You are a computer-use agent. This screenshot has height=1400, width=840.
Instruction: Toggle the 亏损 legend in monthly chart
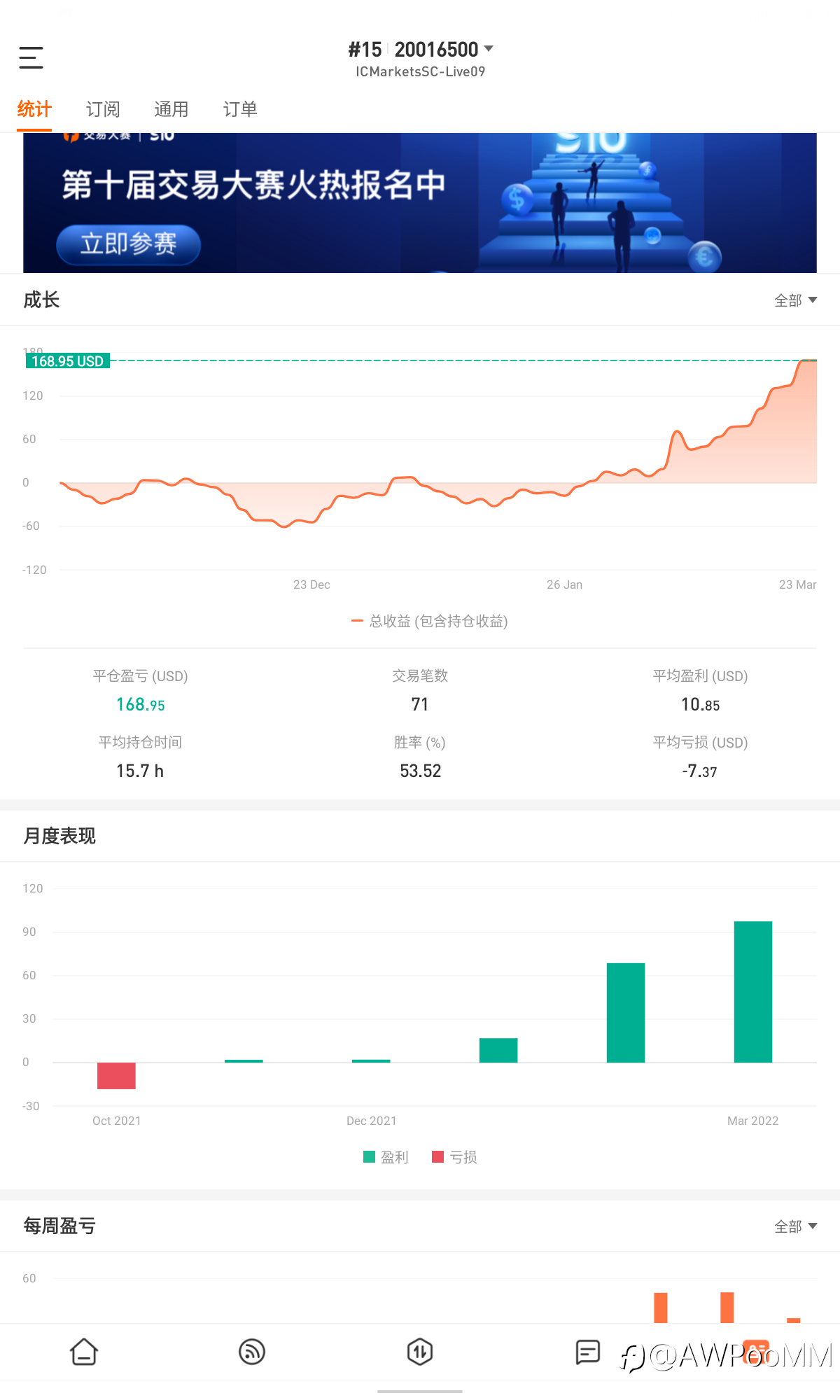(x=455, y=1157)
